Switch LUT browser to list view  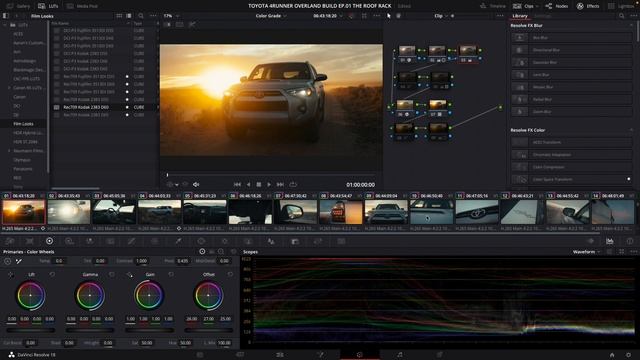click(129, 16)
